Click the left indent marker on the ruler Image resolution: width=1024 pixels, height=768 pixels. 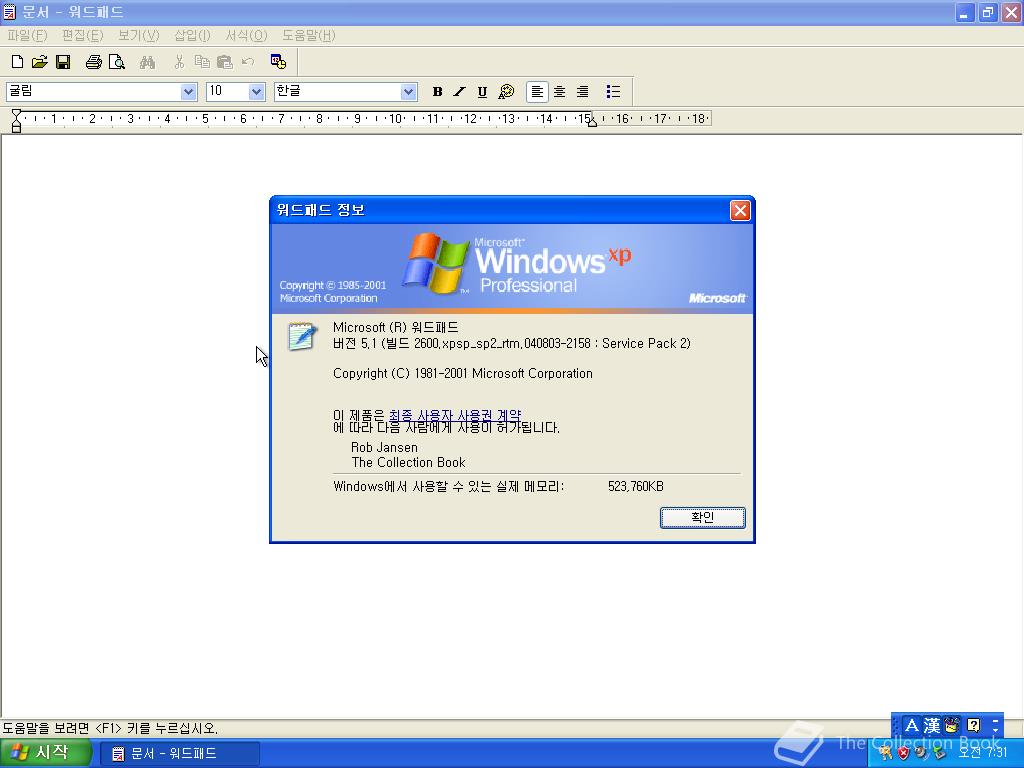16,121
